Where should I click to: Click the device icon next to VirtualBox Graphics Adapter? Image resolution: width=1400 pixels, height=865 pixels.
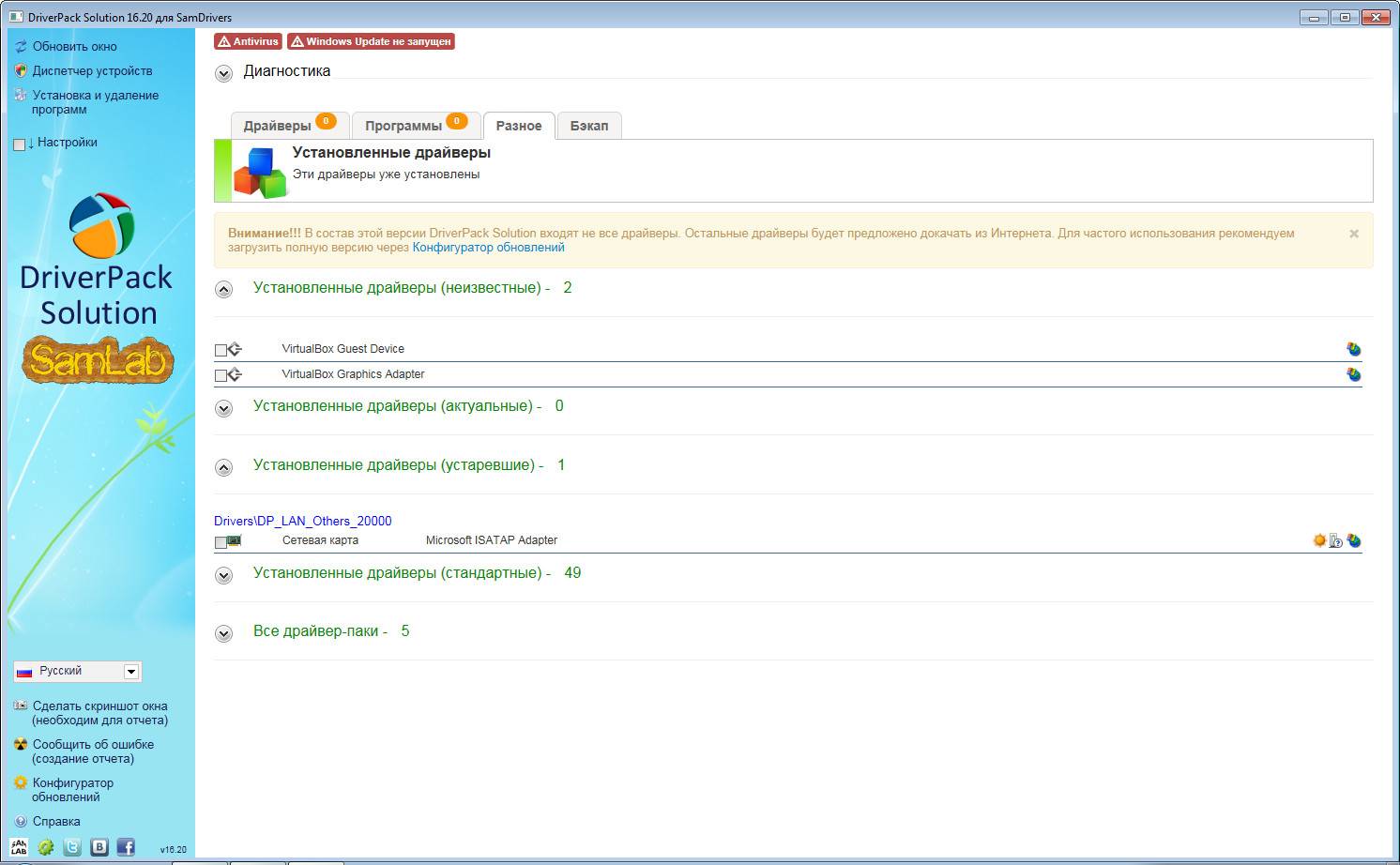235,374
